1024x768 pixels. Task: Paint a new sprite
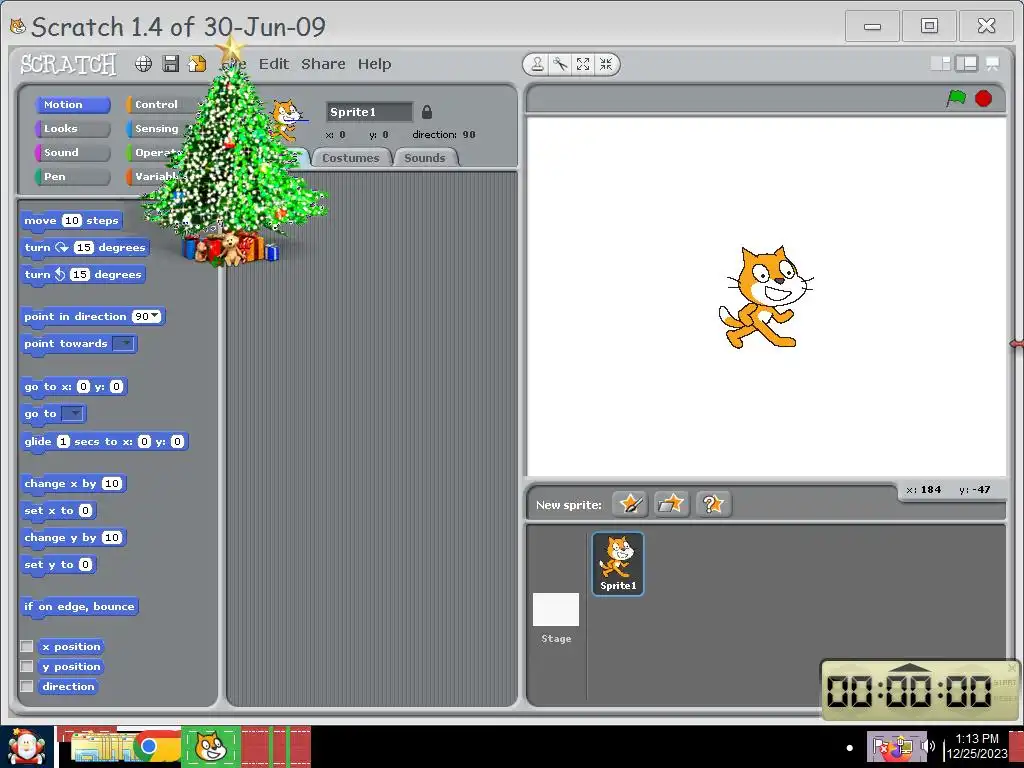[x=630, y=504]
